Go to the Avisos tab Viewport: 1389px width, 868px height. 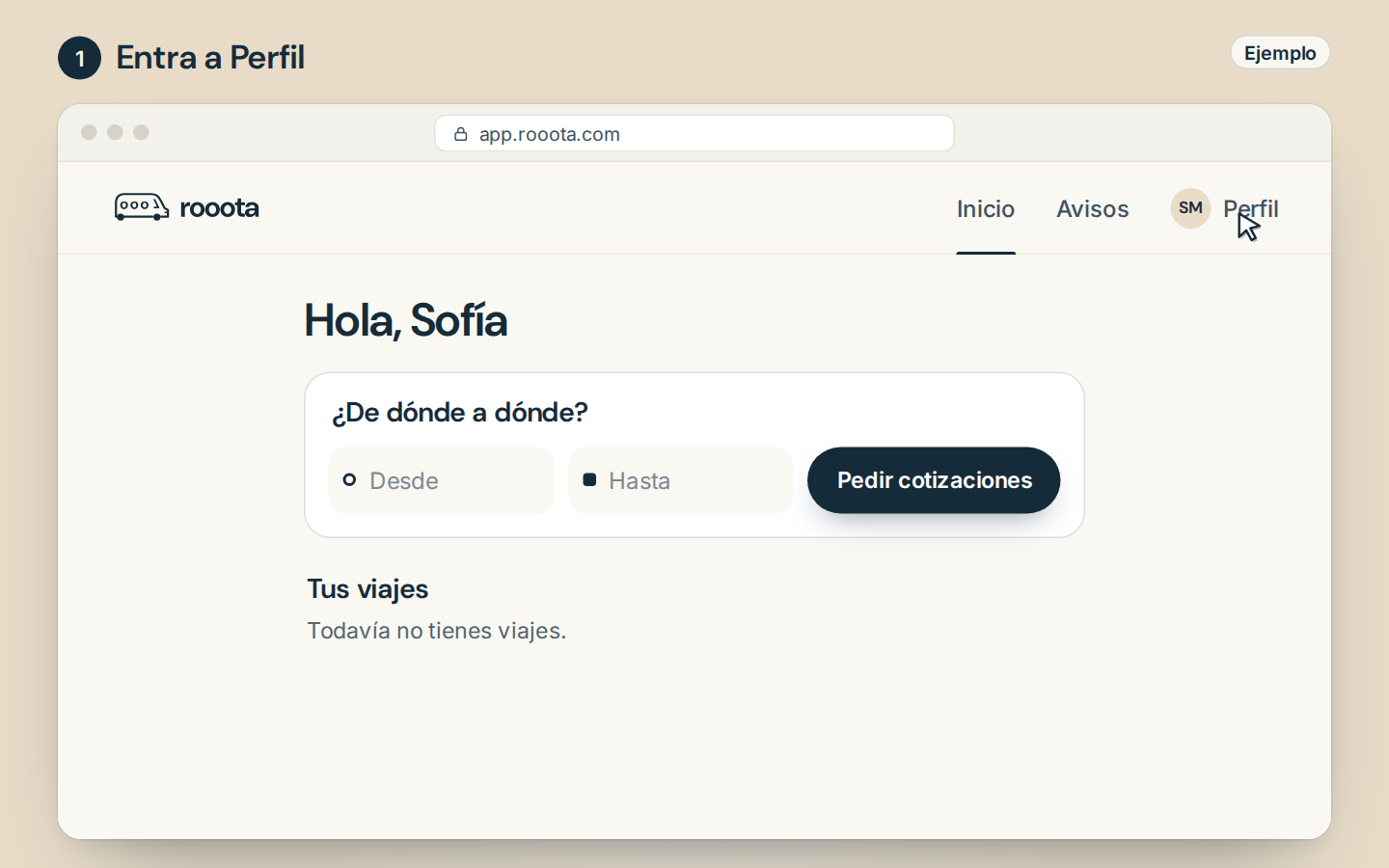[x=1092, y=208]
